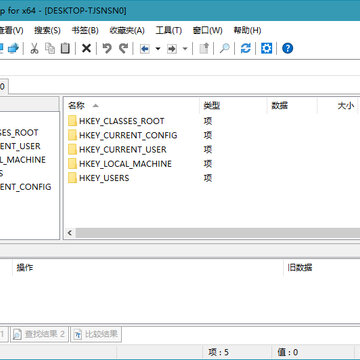Screen dimensions: 360x360
Task: Switch to the 查找结果 2 tab
Action: pos(39,334)
